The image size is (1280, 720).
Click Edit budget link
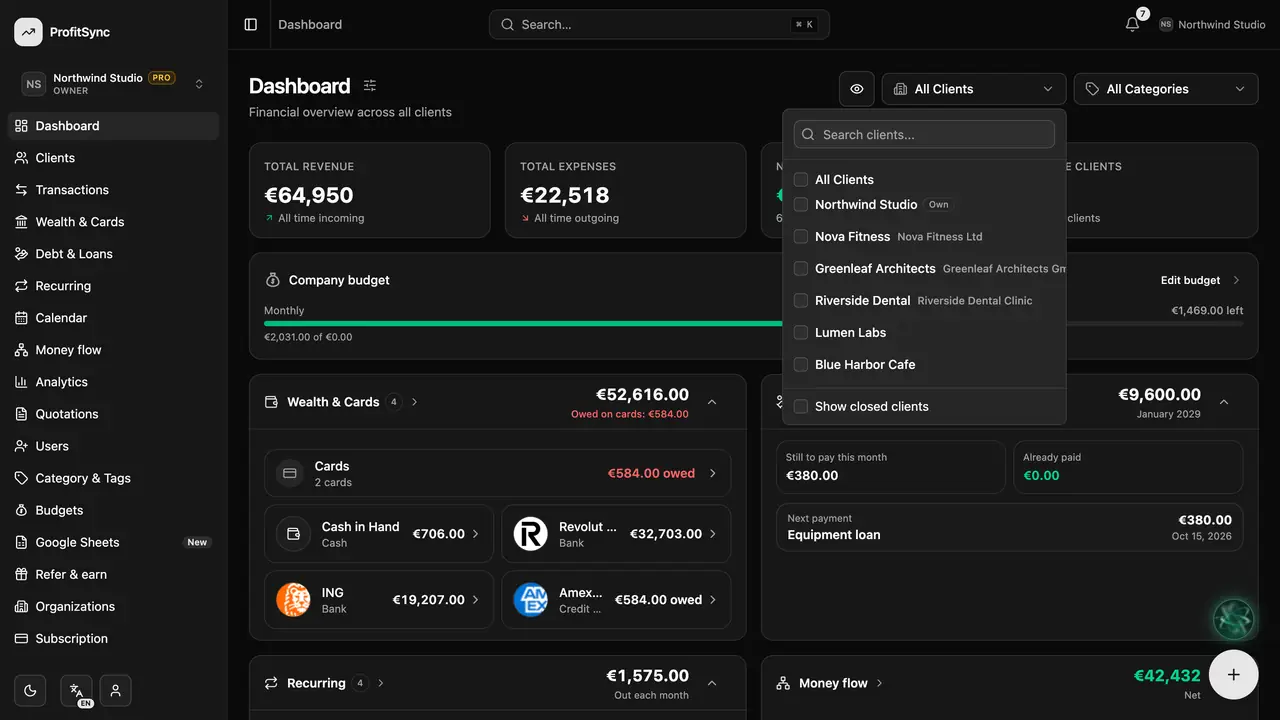pos(1200,280)
